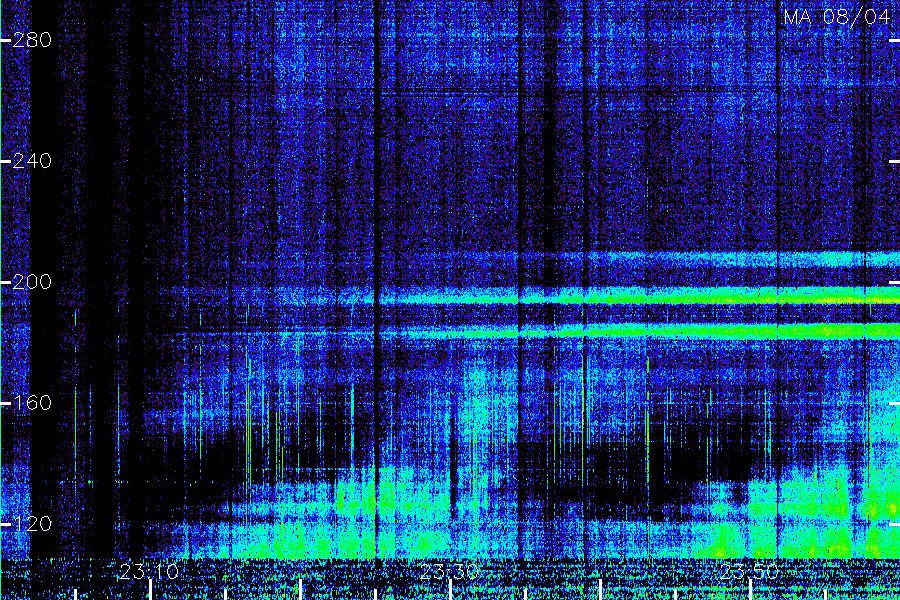This screenshot has height=600, width=900.
Task: Click the MA 08/04 date label
Action: click(837, 17)
